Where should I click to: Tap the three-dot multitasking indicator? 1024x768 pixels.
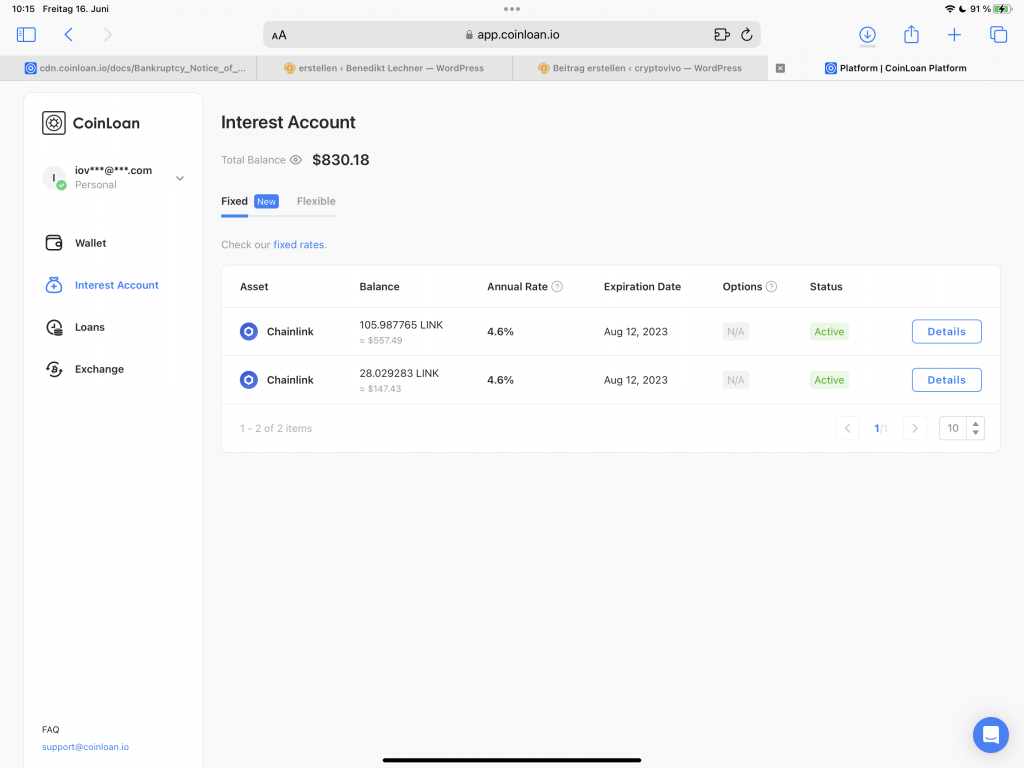coord(512,9)
